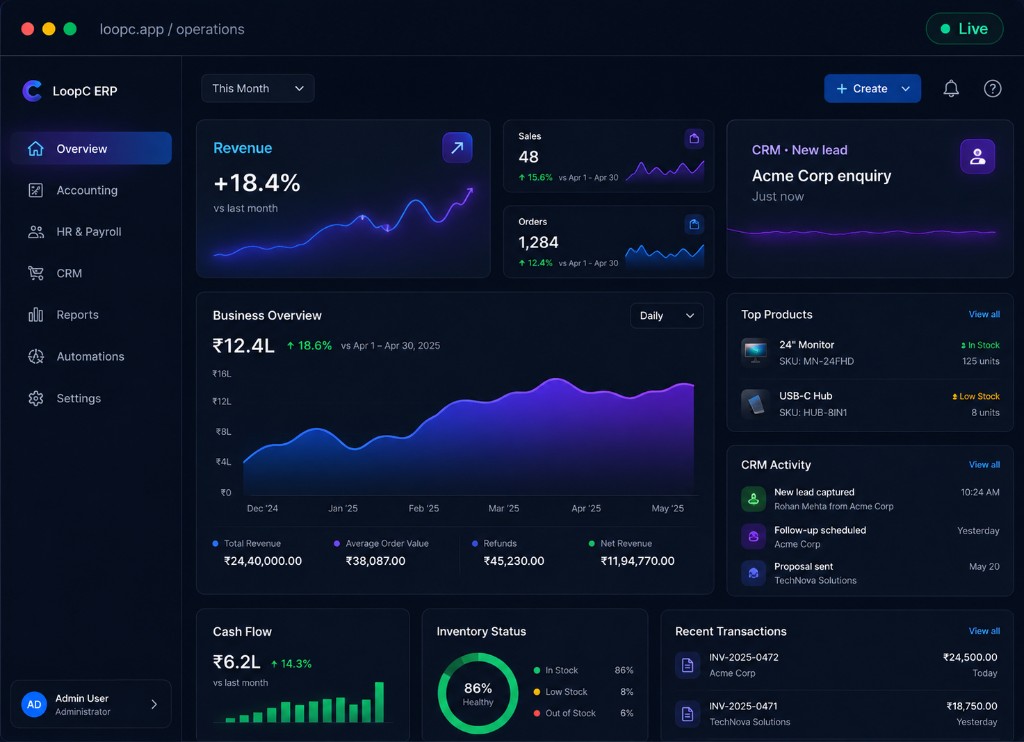The image size is (1024, 742).
Task: Click the Overview home icon in sidebar
Action: click(36, 149)
